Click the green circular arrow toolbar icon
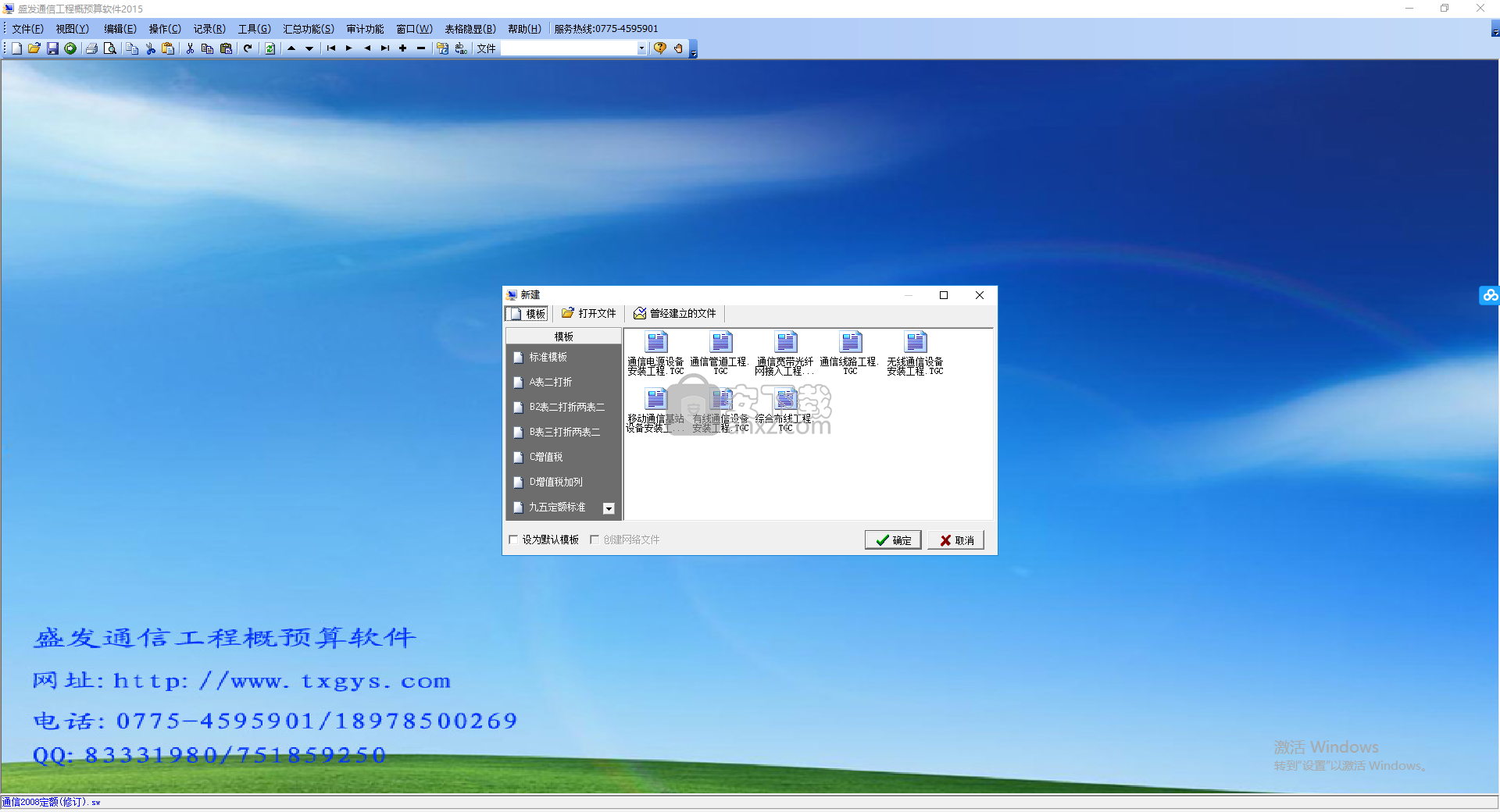Viewport: 1500px width, 812px height. 70,48
